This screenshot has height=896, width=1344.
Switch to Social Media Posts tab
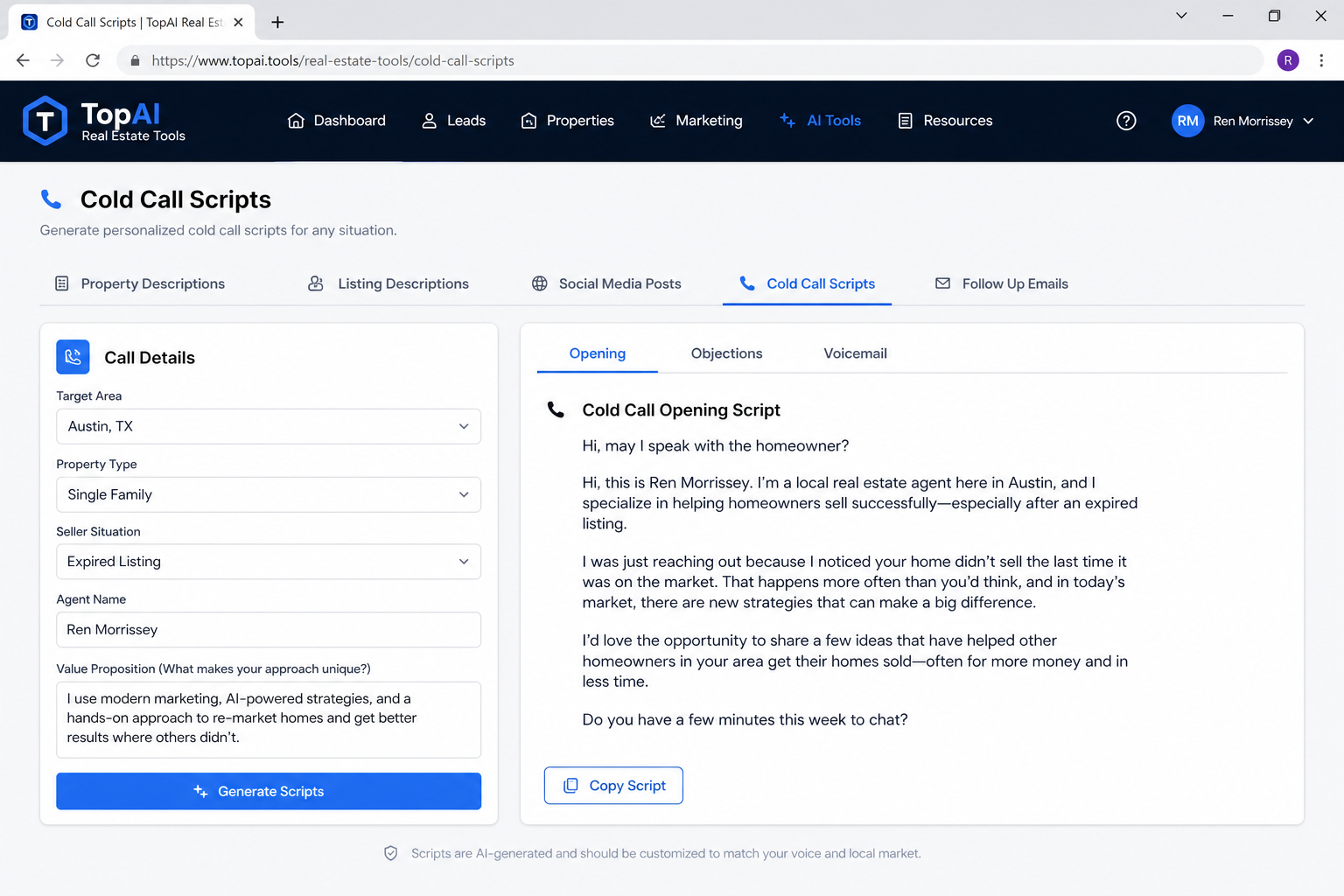pos(606,283)
